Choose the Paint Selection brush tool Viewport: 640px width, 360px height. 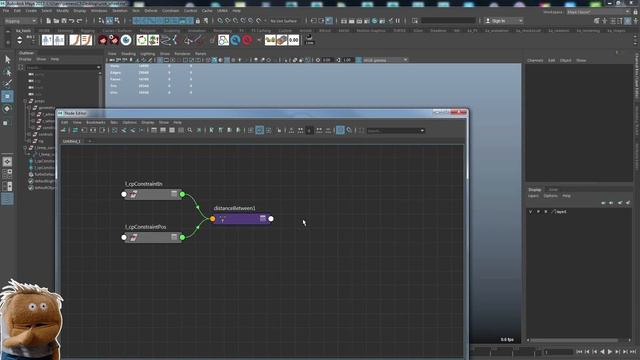tap(7, 84)
